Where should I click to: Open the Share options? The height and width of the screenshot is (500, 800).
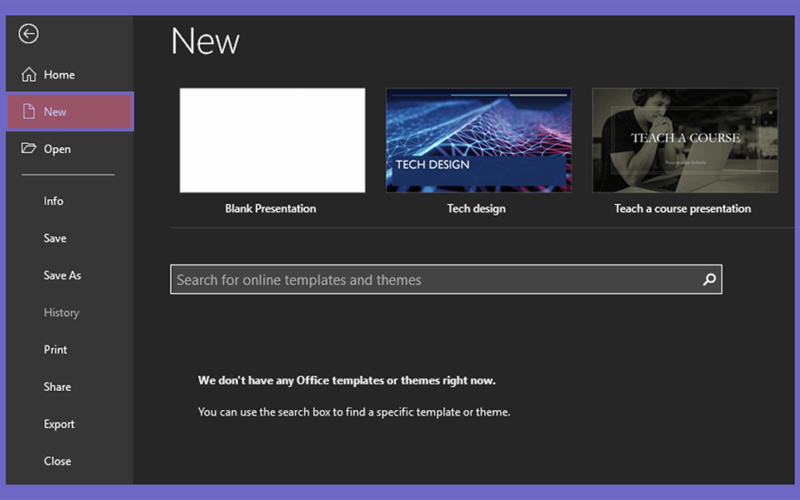(57, 387)
